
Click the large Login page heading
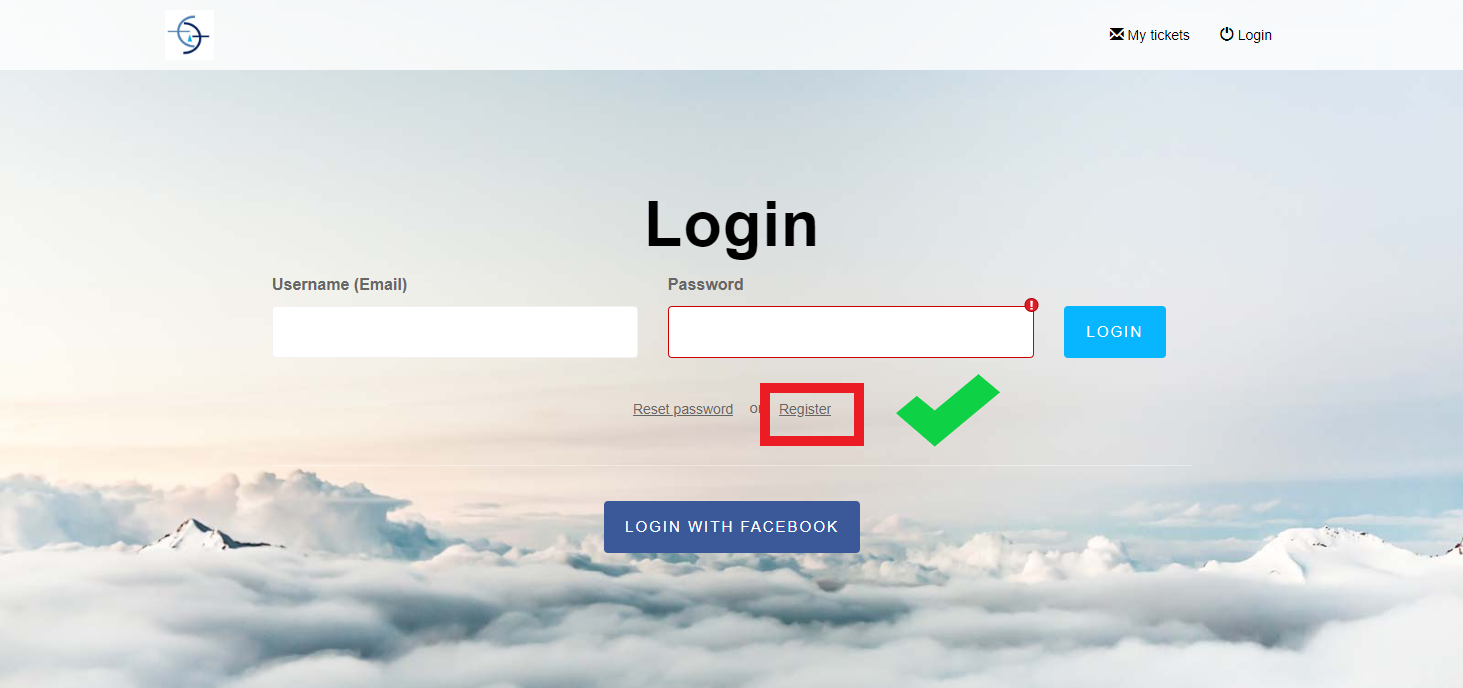pos(732,224)
